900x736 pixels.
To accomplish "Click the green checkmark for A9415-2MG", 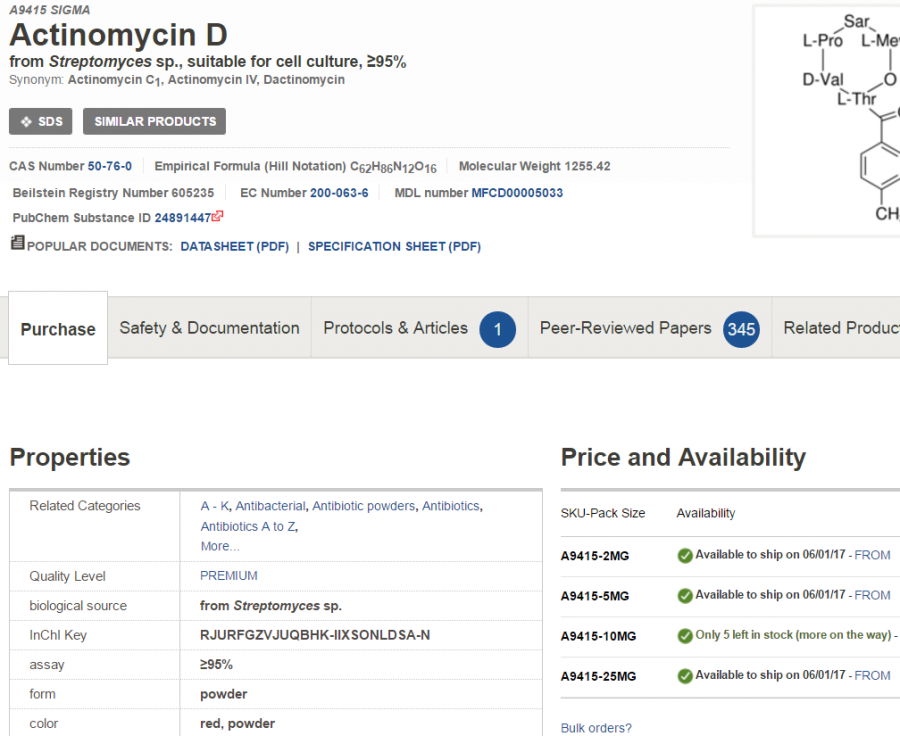I will pos(685,556).
